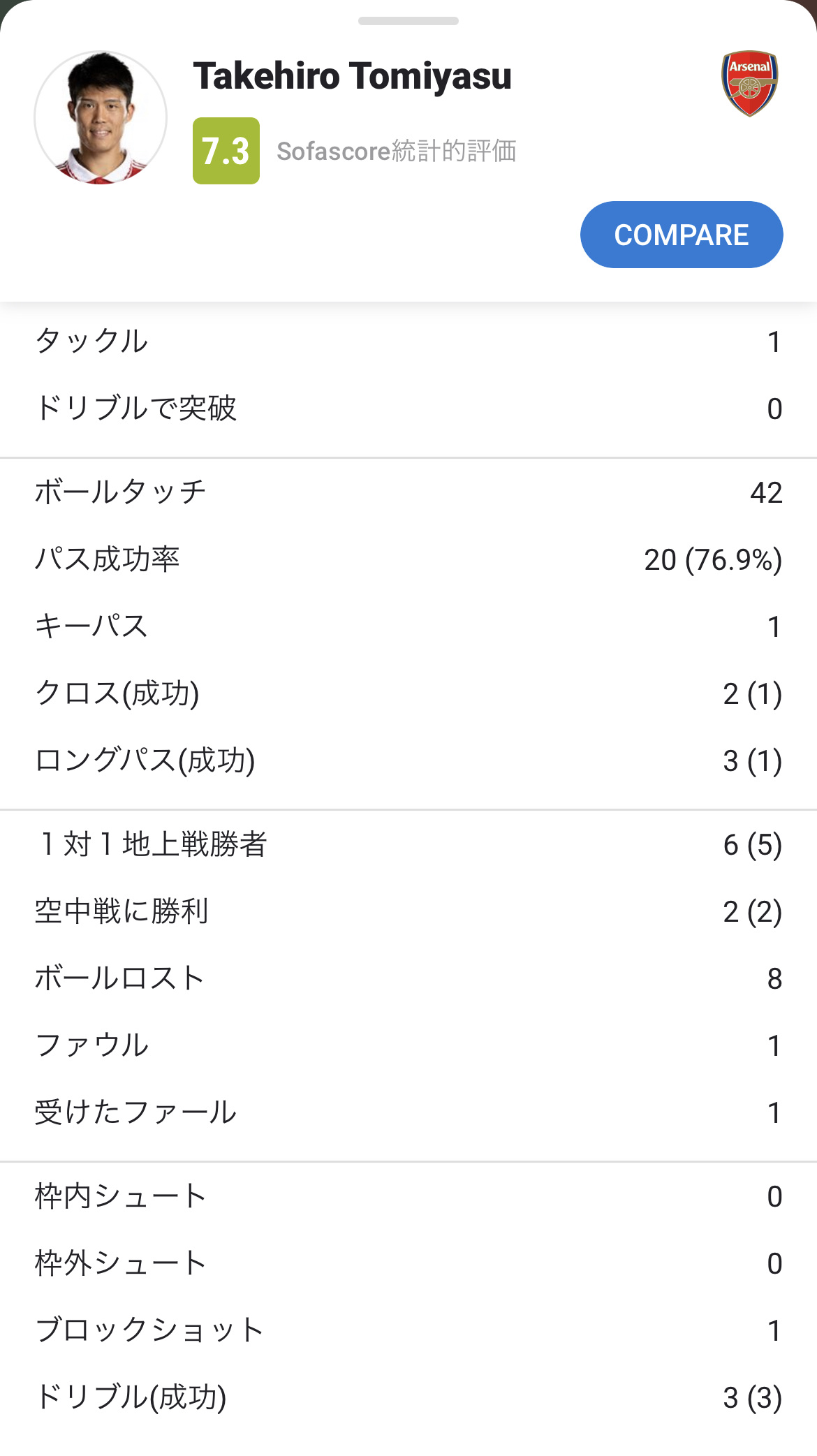
Task: Select the 1対1地上戦勝者 row
Action: click(408, 844)
